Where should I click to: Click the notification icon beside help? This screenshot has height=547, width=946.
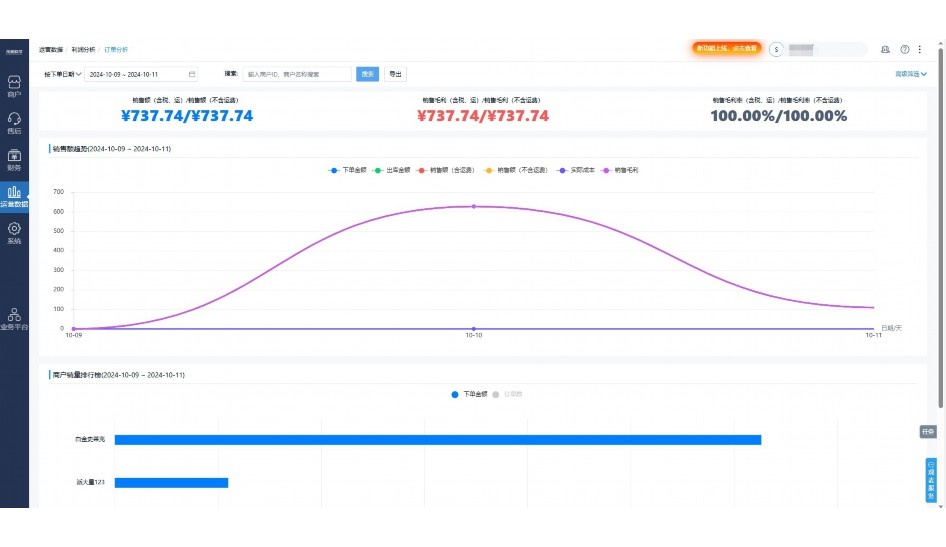[885, 49]
